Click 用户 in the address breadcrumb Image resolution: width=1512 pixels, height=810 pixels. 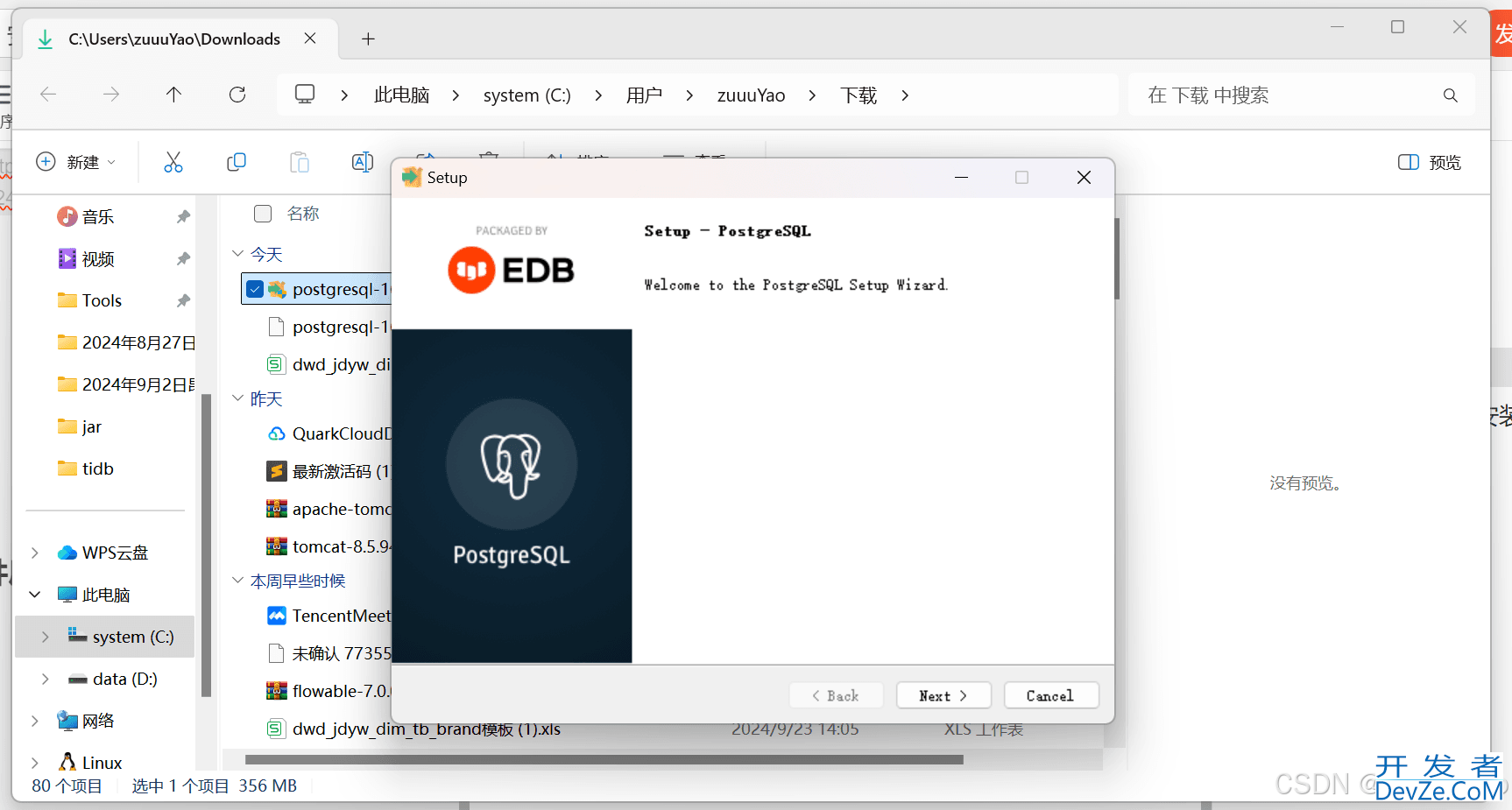(x=644, y=95)
